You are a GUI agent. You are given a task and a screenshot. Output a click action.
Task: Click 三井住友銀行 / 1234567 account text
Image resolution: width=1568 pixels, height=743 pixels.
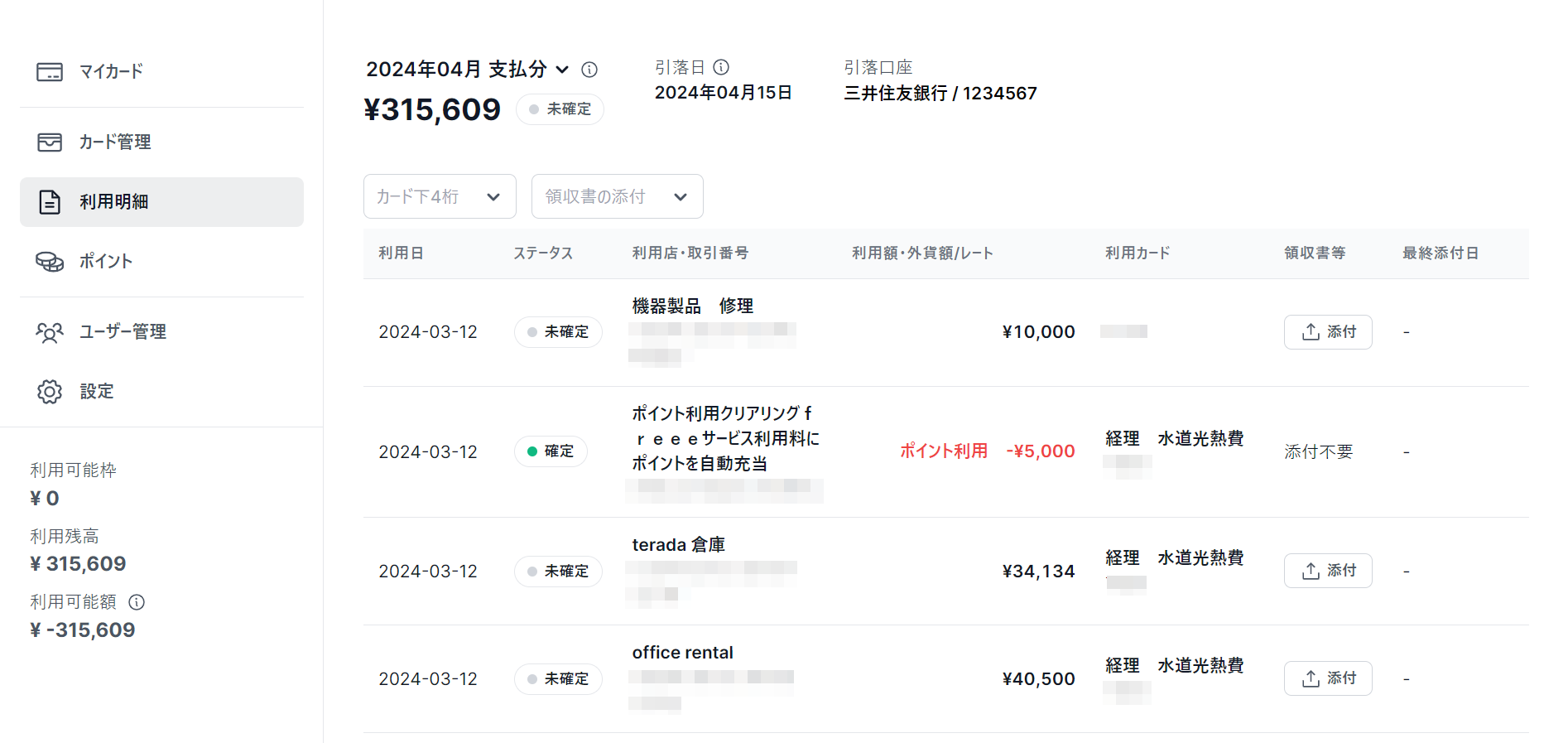click(940, 94)
